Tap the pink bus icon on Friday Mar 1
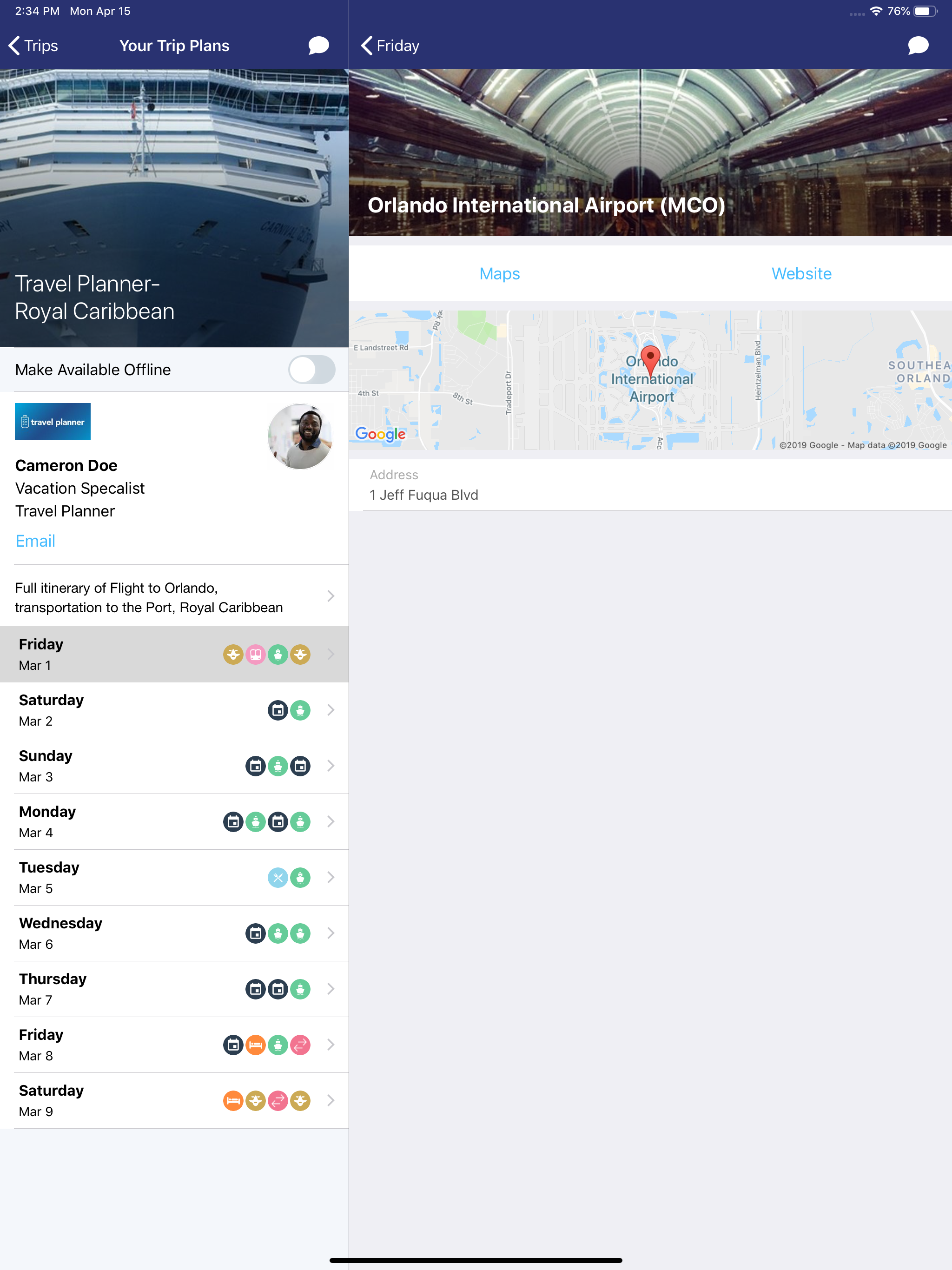 pos(256,654)
